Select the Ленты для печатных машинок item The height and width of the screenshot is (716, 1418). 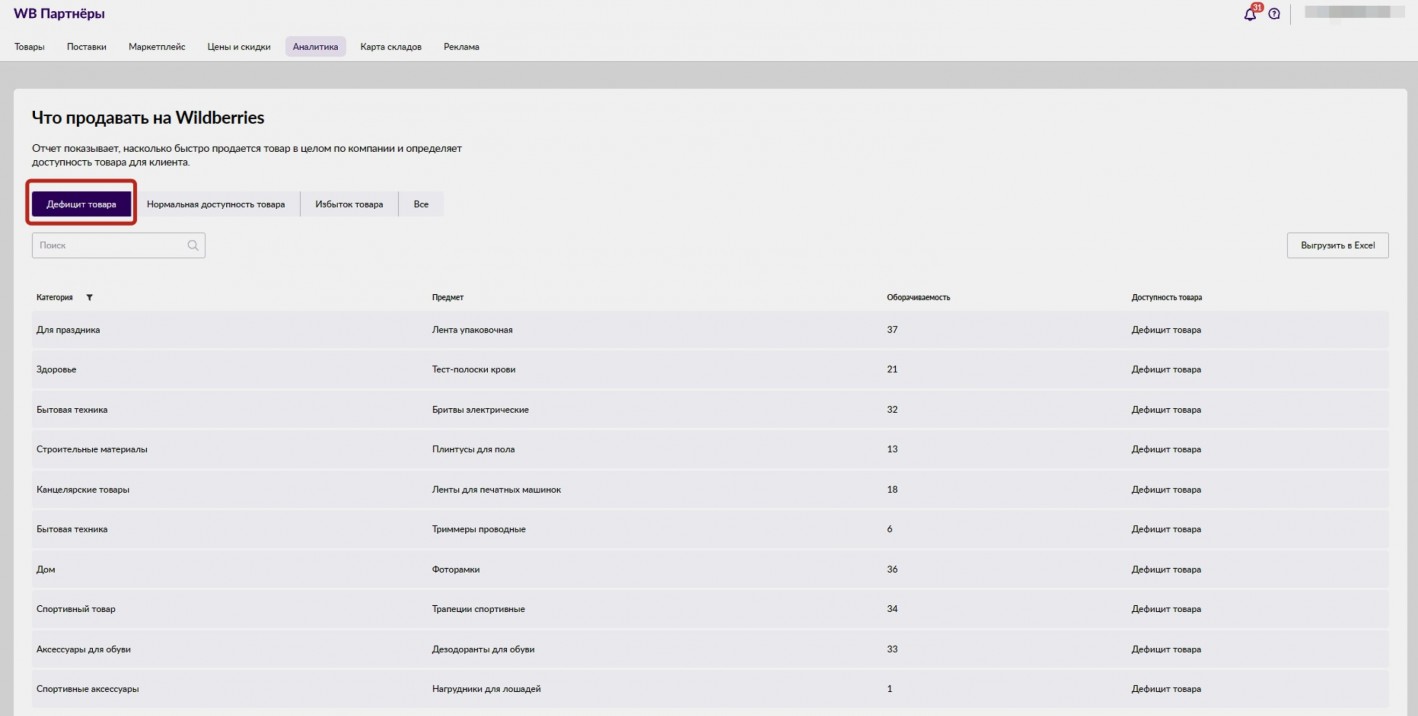point(497,490)
